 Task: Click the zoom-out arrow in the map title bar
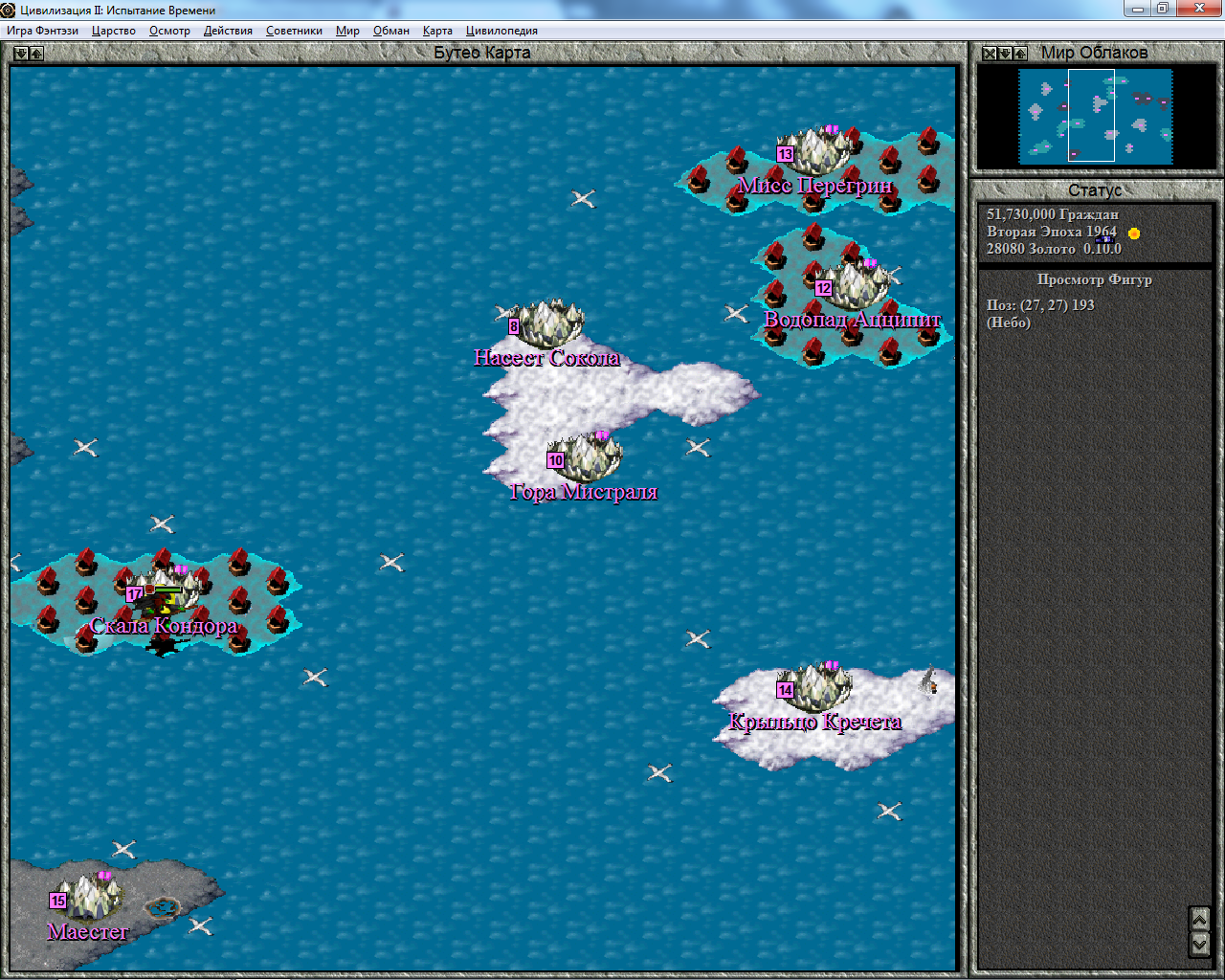[x=21, y=54]
